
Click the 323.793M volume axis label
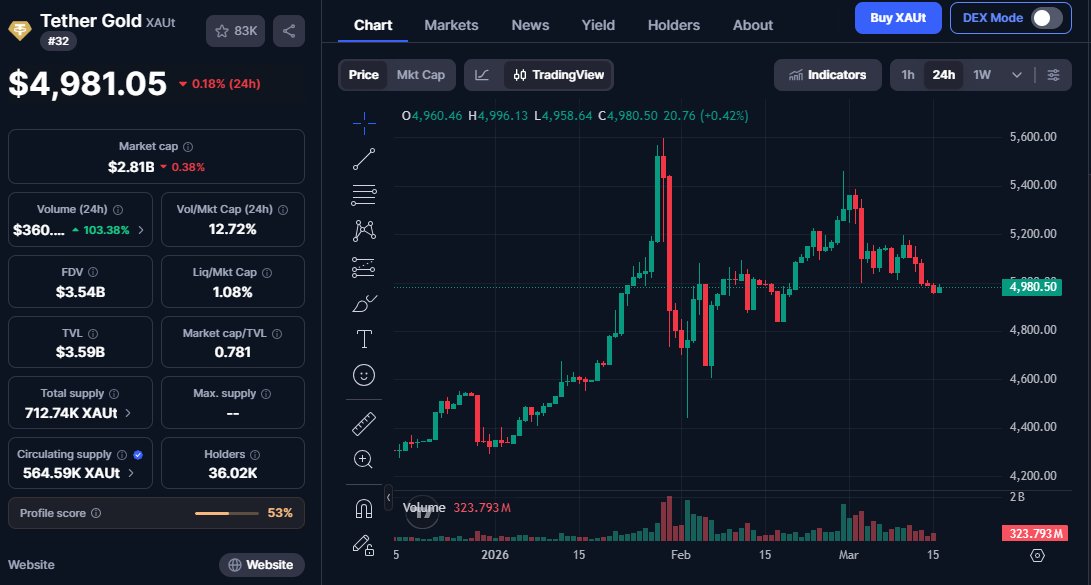point(1035,534)
